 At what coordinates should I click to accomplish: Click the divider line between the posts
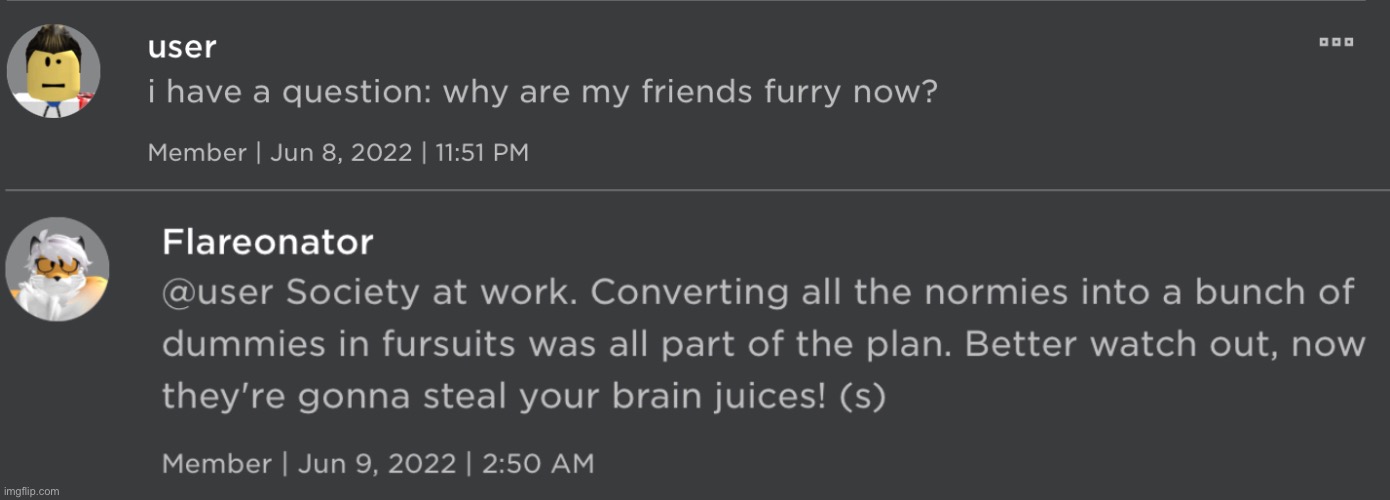click(x=697, y=190)
